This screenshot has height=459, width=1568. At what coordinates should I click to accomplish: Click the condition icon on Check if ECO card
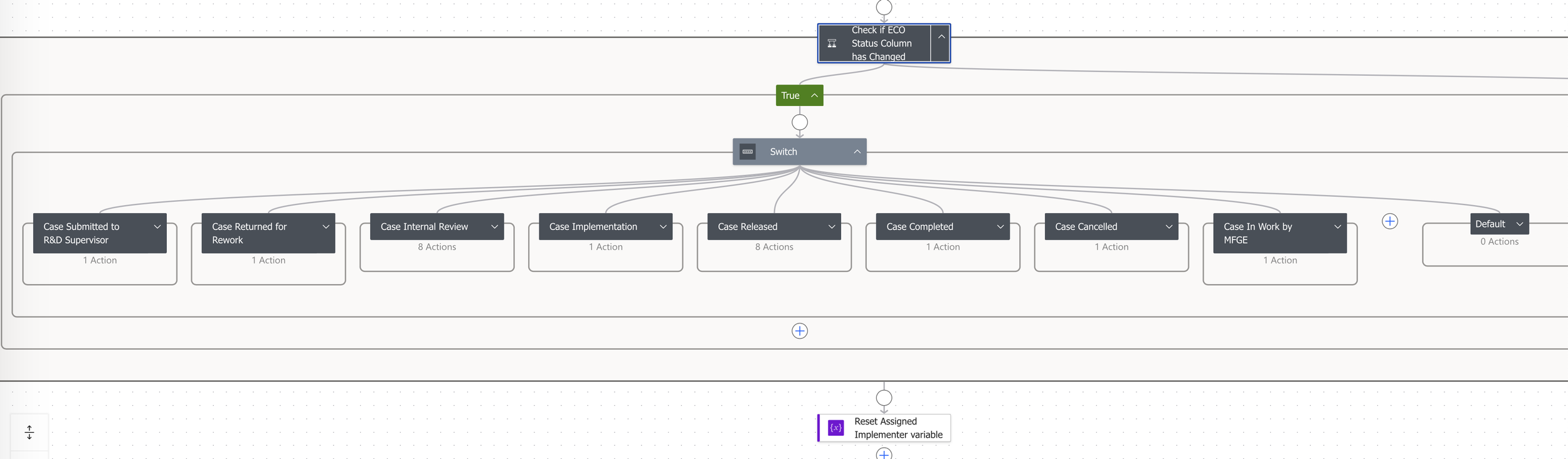(x=832, y=43)
